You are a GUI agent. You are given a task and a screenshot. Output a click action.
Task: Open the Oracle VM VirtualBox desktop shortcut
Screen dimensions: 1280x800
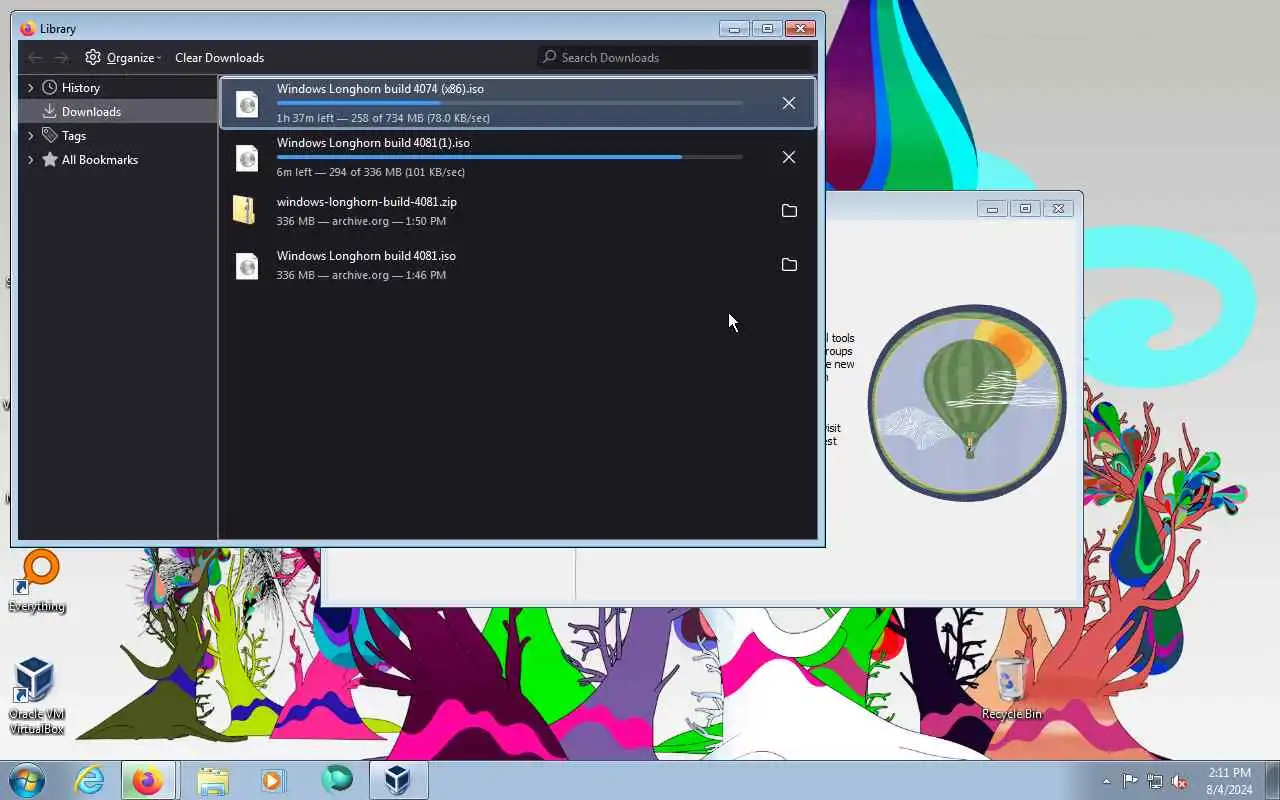[36, 695]
